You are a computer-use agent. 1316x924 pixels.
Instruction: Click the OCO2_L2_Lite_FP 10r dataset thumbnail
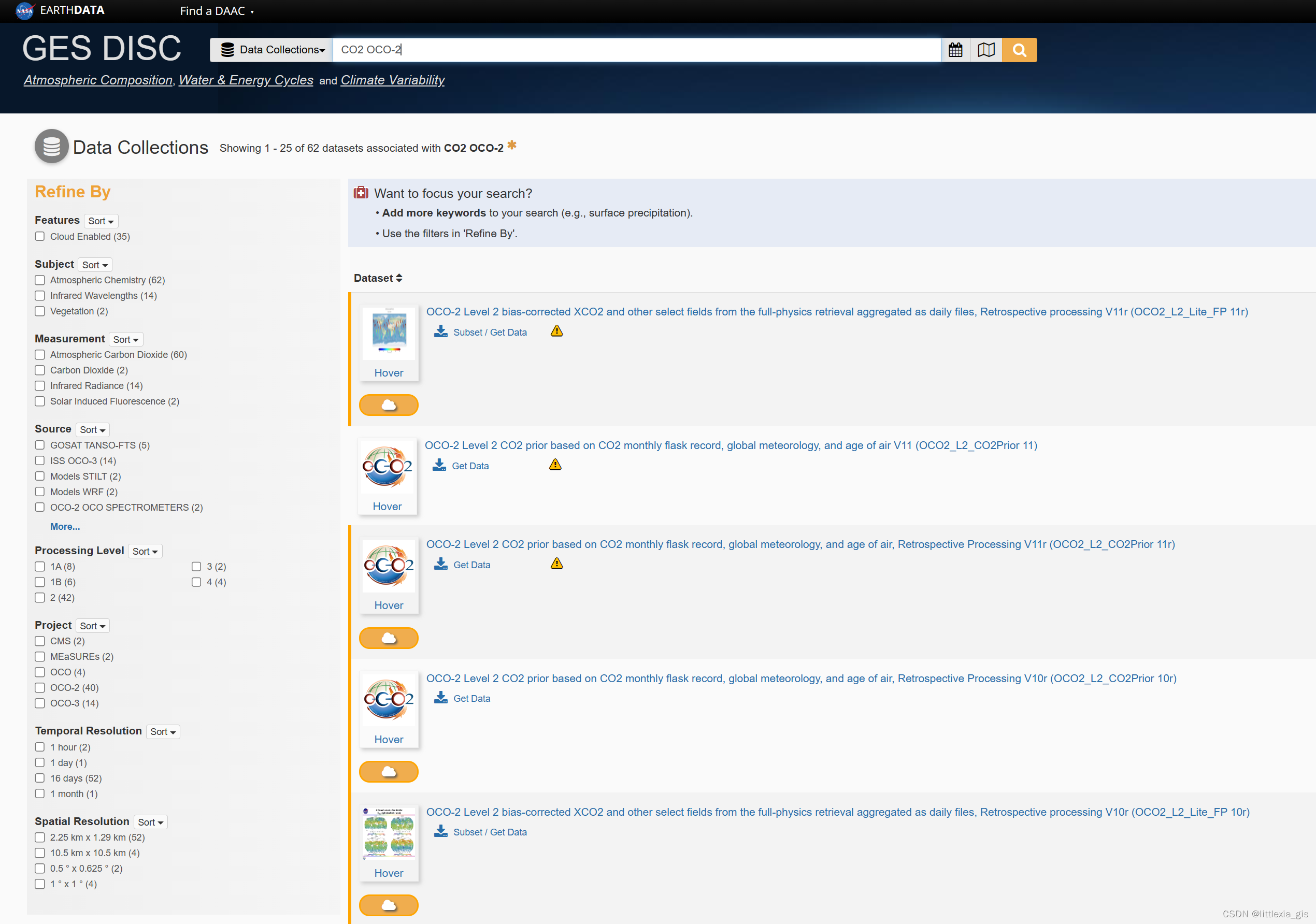point(389,833)
